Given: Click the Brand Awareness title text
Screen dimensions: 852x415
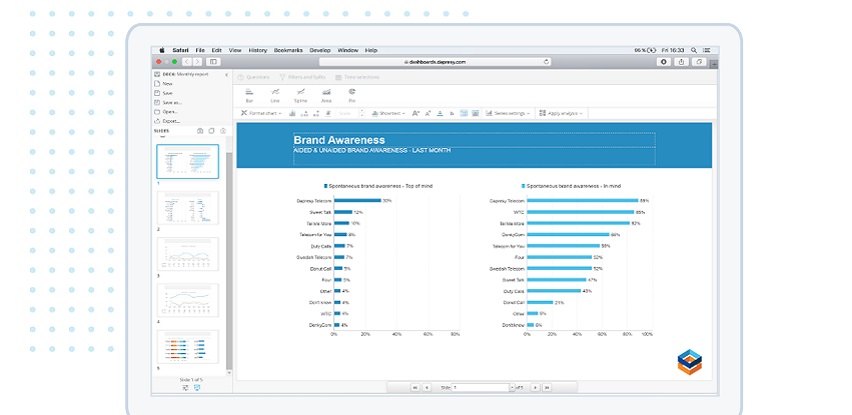Looking at the screenshot, I should (339, 140).
